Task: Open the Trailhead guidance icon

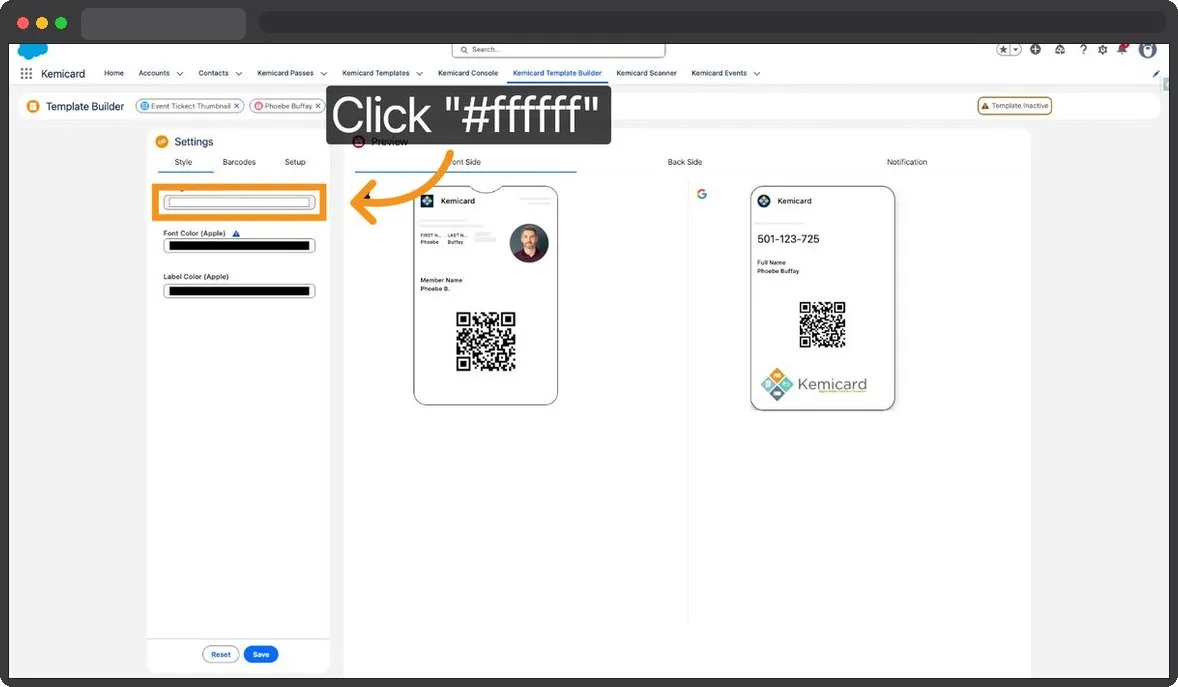Action: pyautogui.click(x=1059, y=50)
